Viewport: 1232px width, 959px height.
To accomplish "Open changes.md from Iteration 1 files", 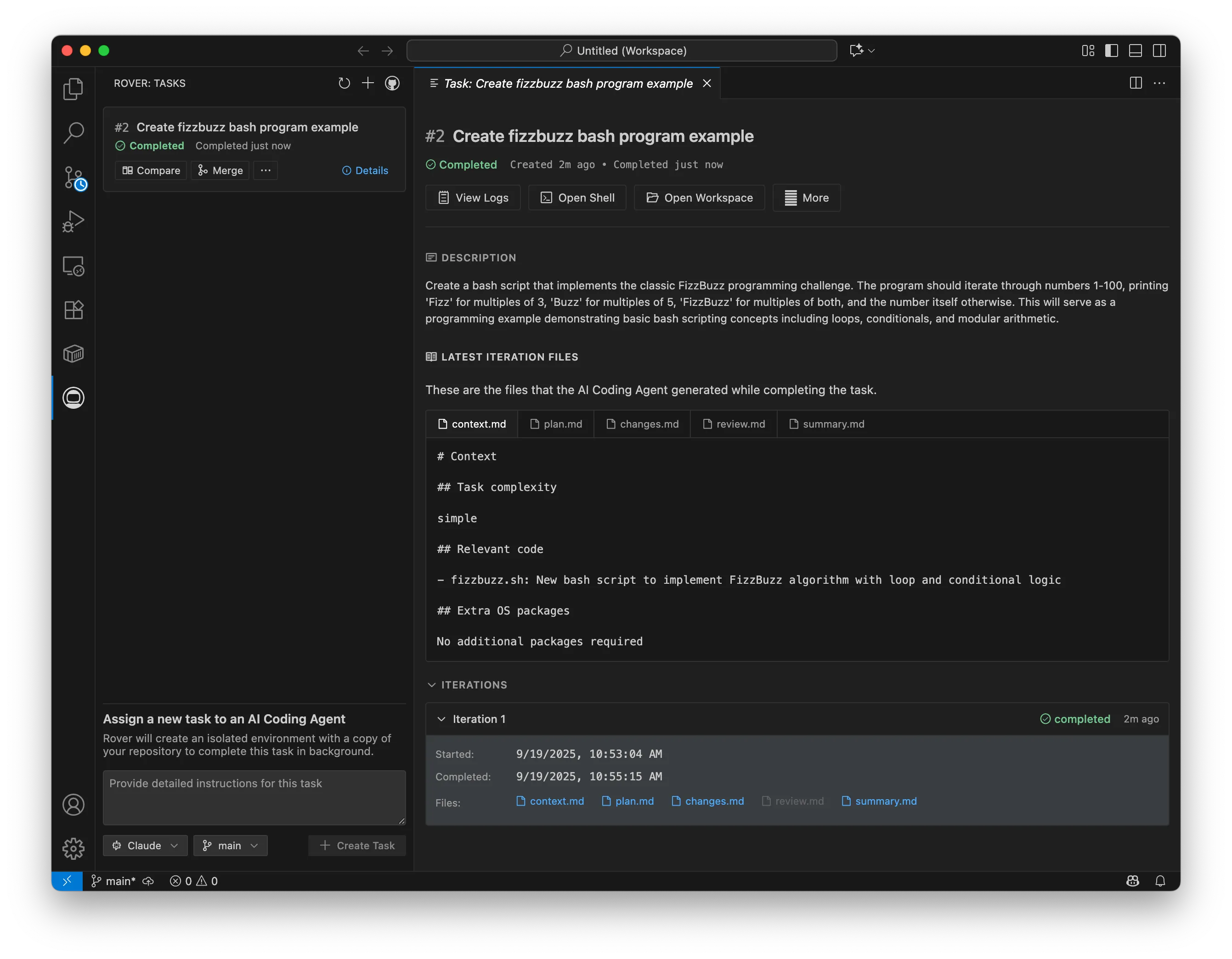I will 707,801.
